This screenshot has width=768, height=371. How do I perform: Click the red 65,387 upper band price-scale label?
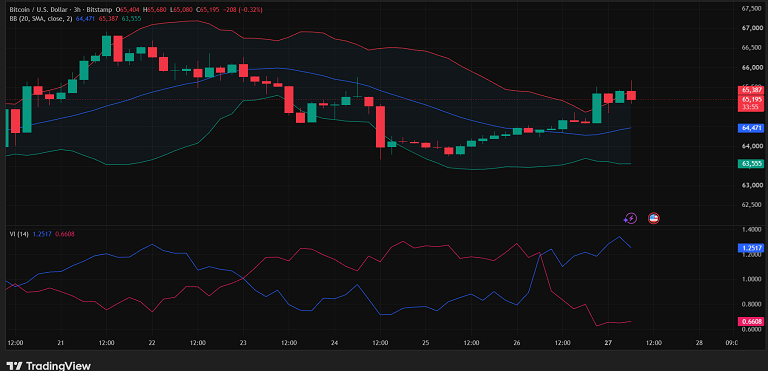(x=751, y=90)
